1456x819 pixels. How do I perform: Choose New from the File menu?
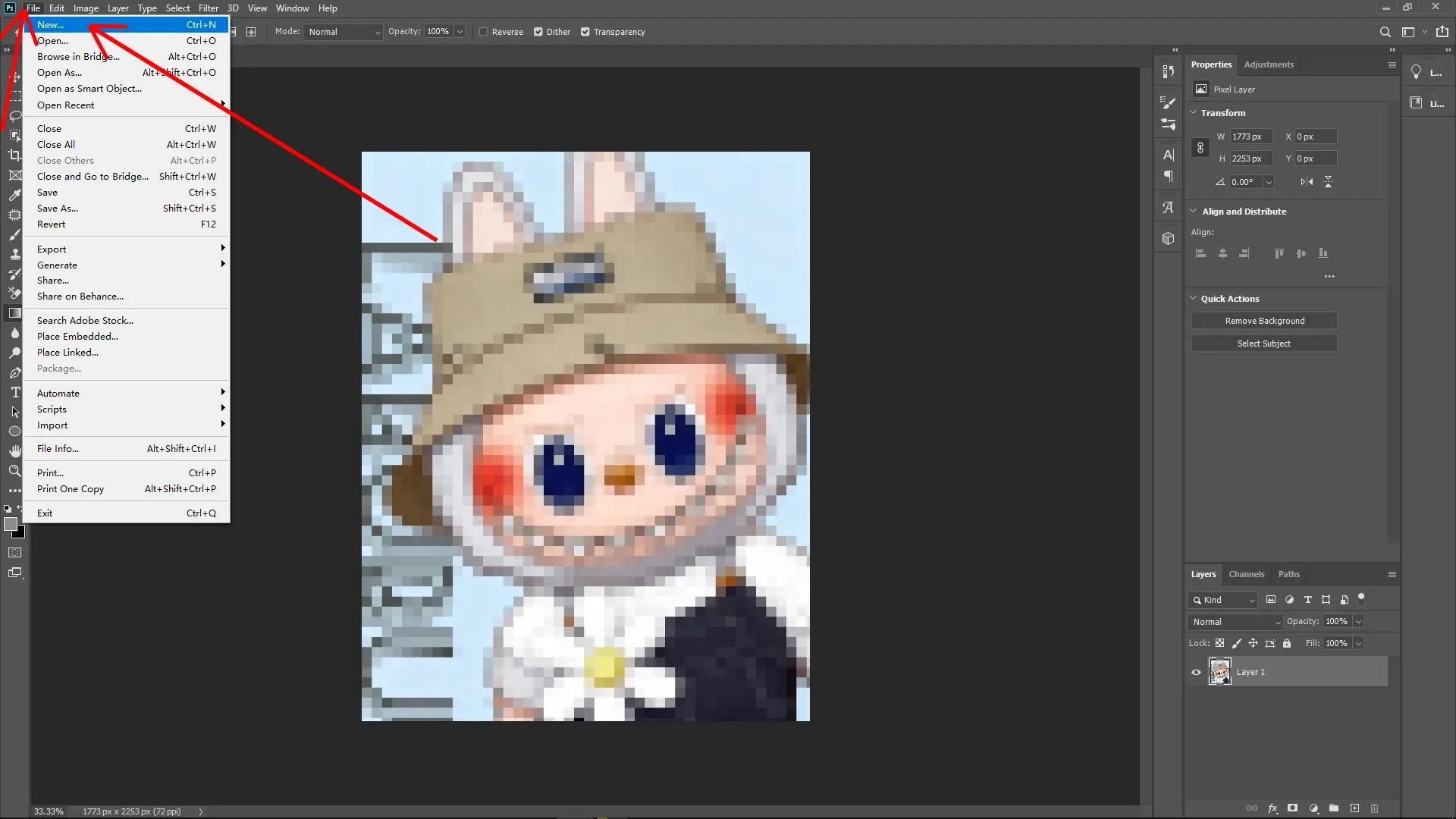point(51,24)
